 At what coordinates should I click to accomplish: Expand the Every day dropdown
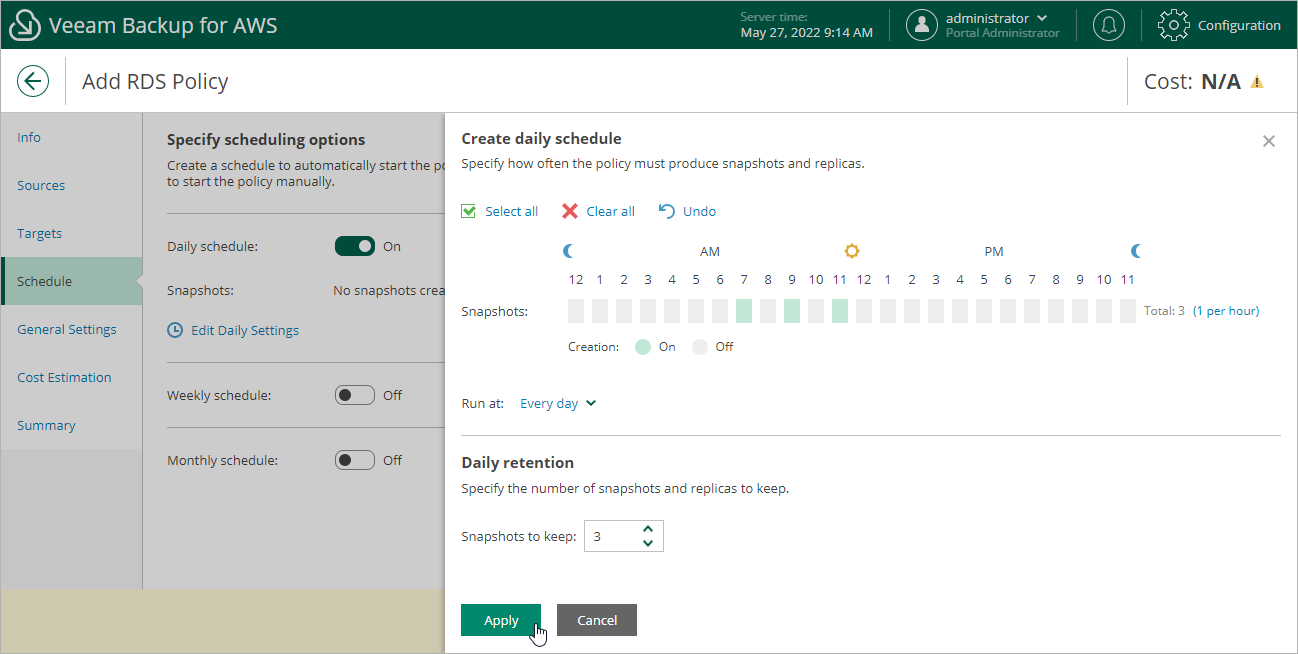pyautogui.click(x=558, y=403)
